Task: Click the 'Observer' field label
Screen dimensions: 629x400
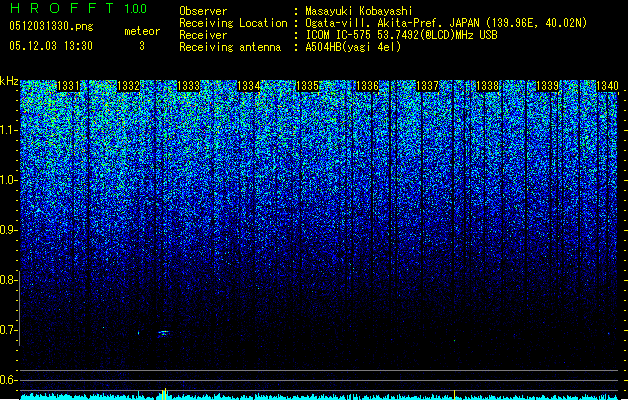Action: click(x=203, y=11)
